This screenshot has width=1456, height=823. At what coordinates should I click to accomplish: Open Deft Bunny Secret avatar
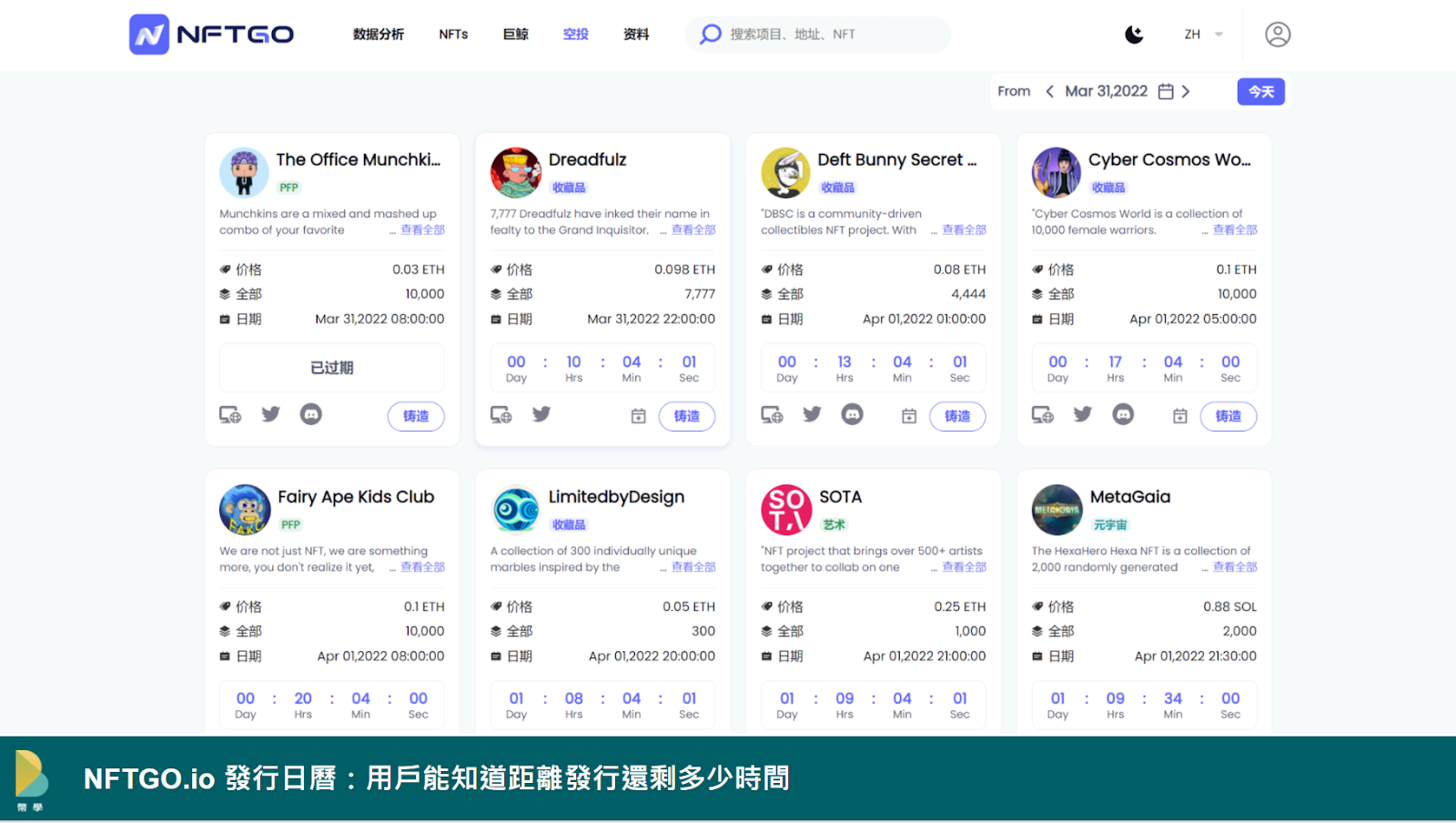point(786,173)
